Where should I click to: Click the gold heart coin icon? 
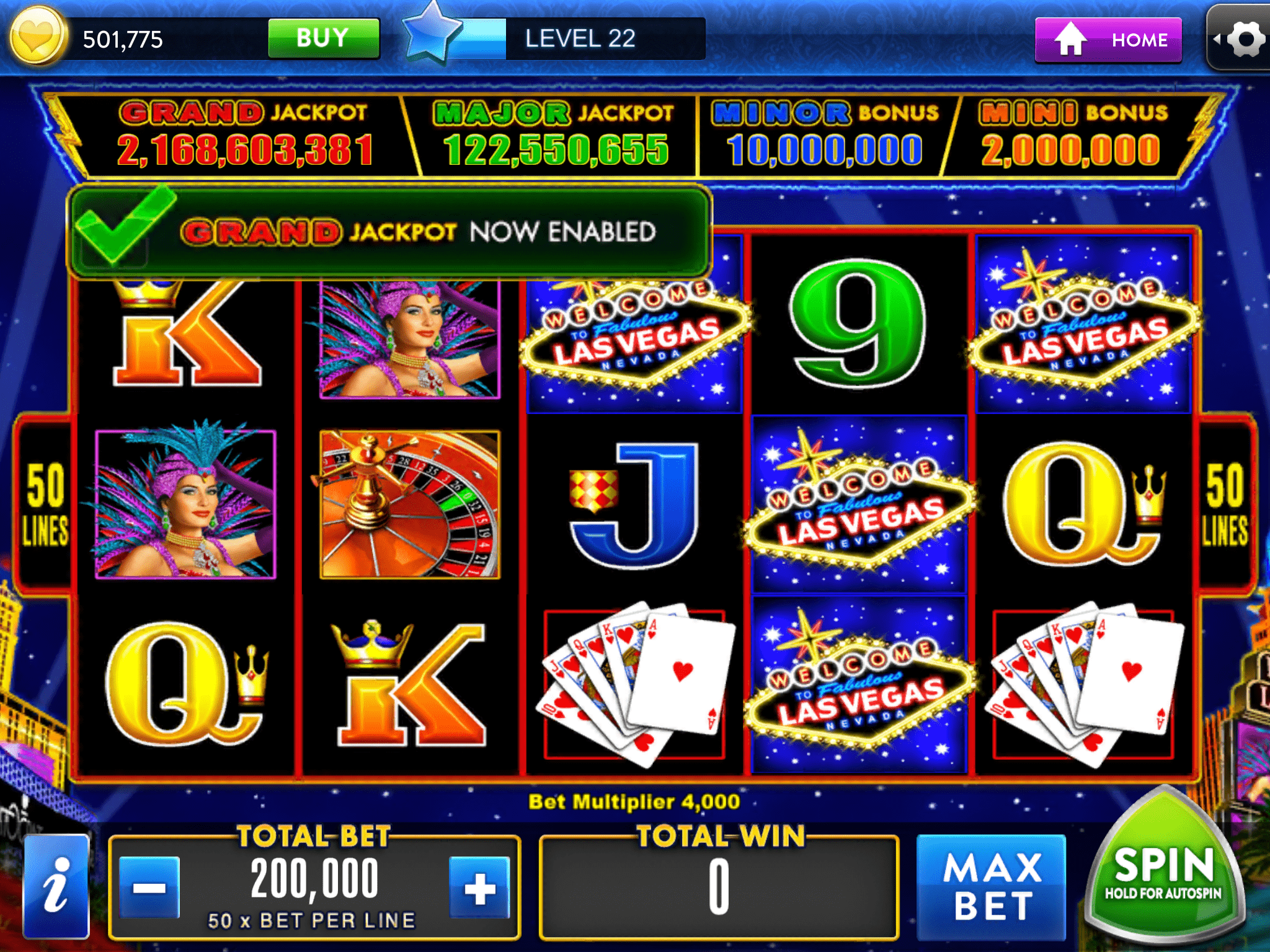click(x=37, y=37)
